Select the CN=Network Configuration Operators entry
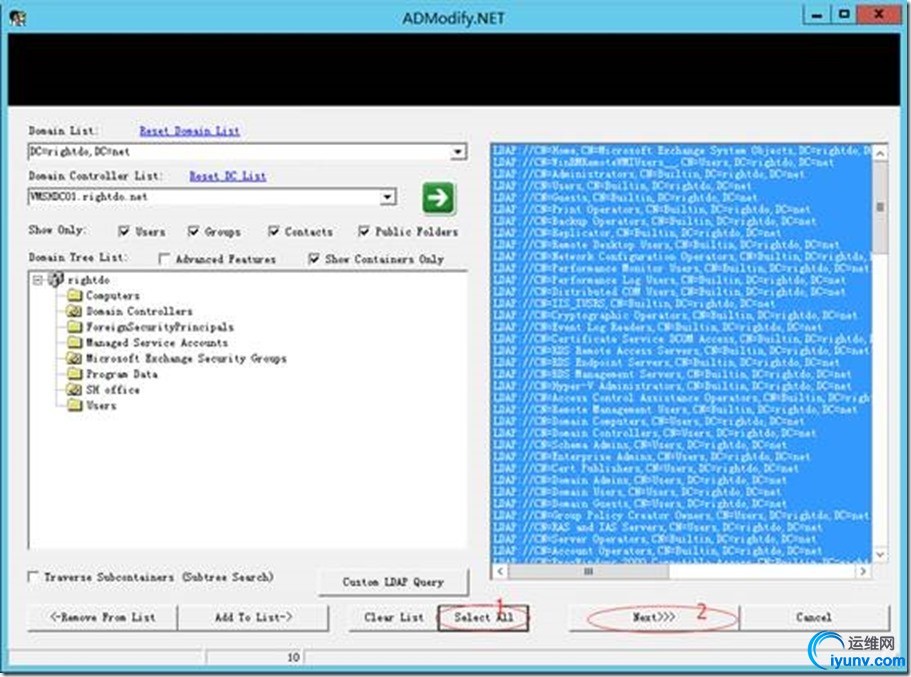 682,256
